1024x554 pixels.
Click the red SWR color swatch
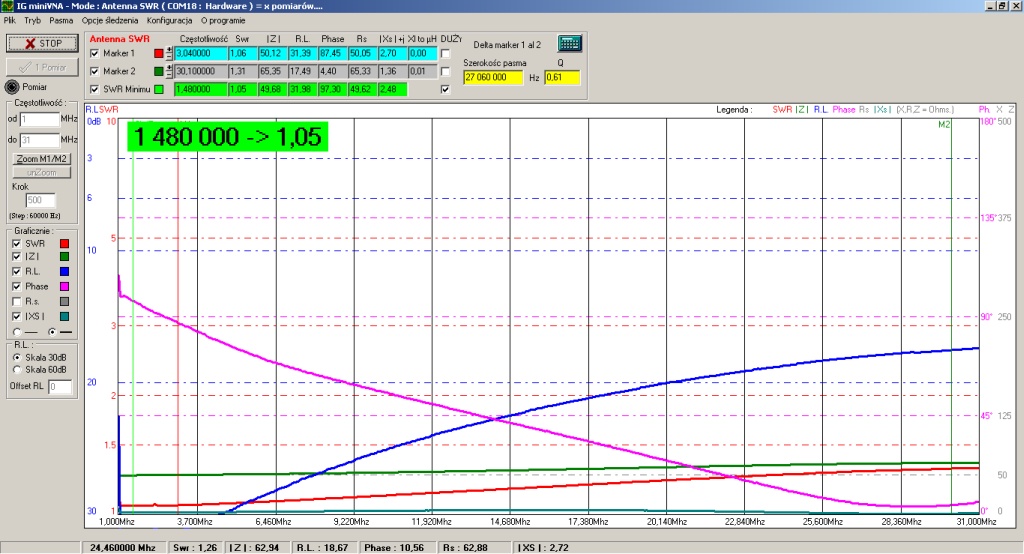[65, 243]
